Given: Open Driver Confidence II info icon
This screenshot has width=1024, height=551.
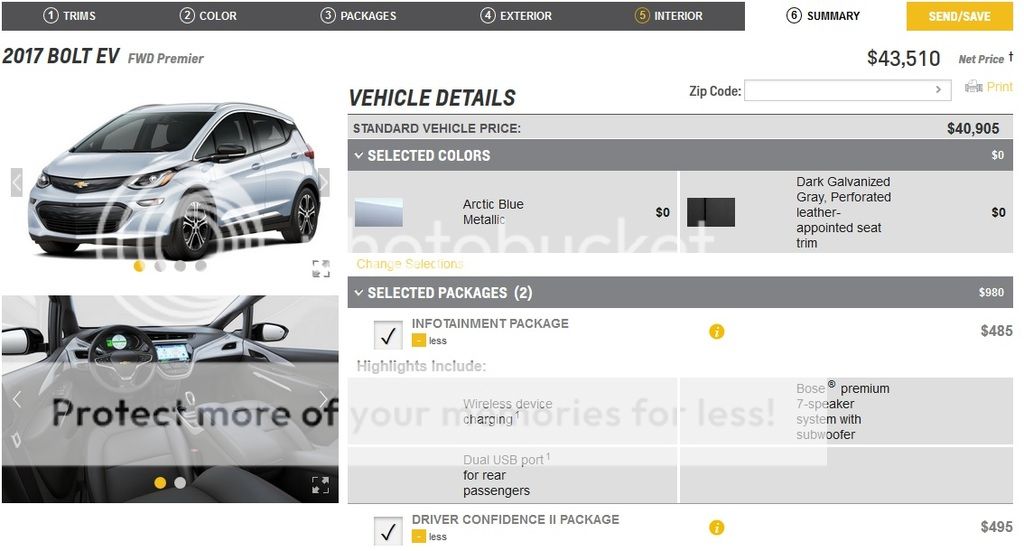Looking at the screenshot, I should [x=716, y=528].
